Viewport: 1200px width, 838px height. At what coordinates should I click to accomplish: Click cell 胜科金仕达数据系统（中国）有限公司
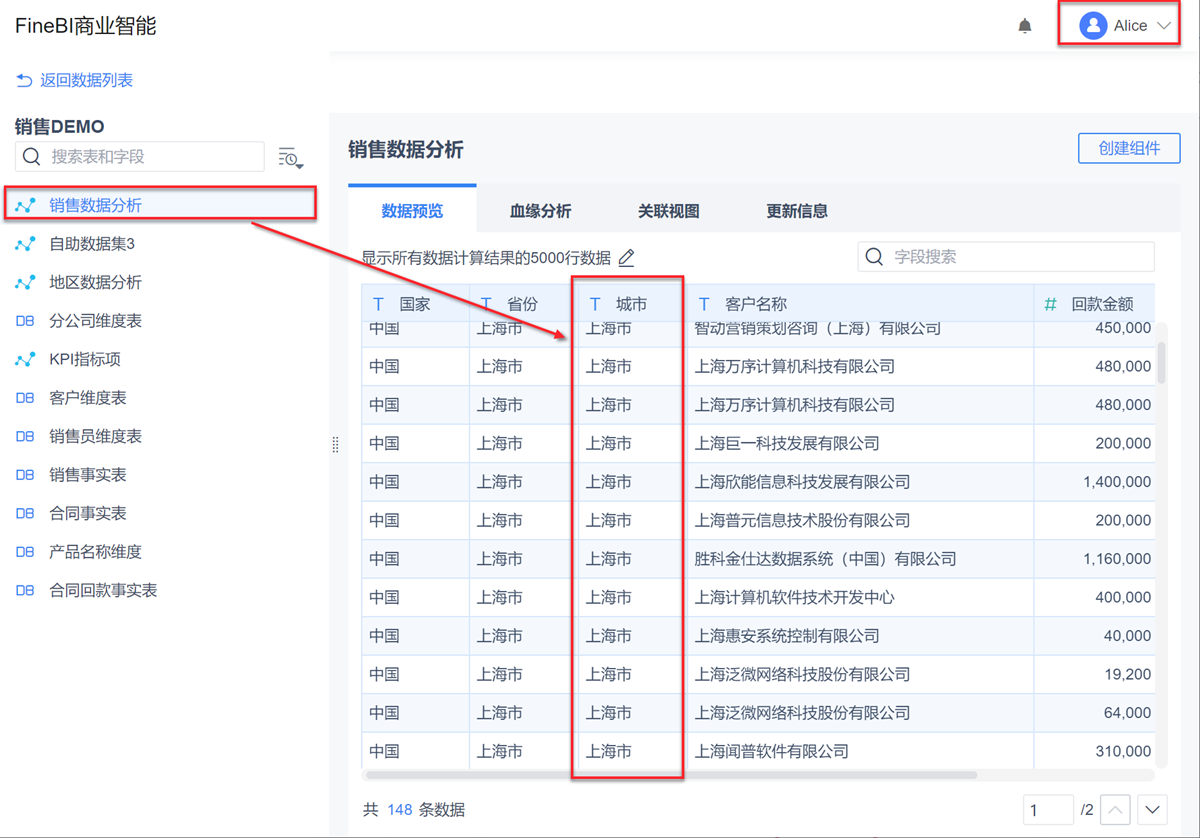click(x=860, y=559)
